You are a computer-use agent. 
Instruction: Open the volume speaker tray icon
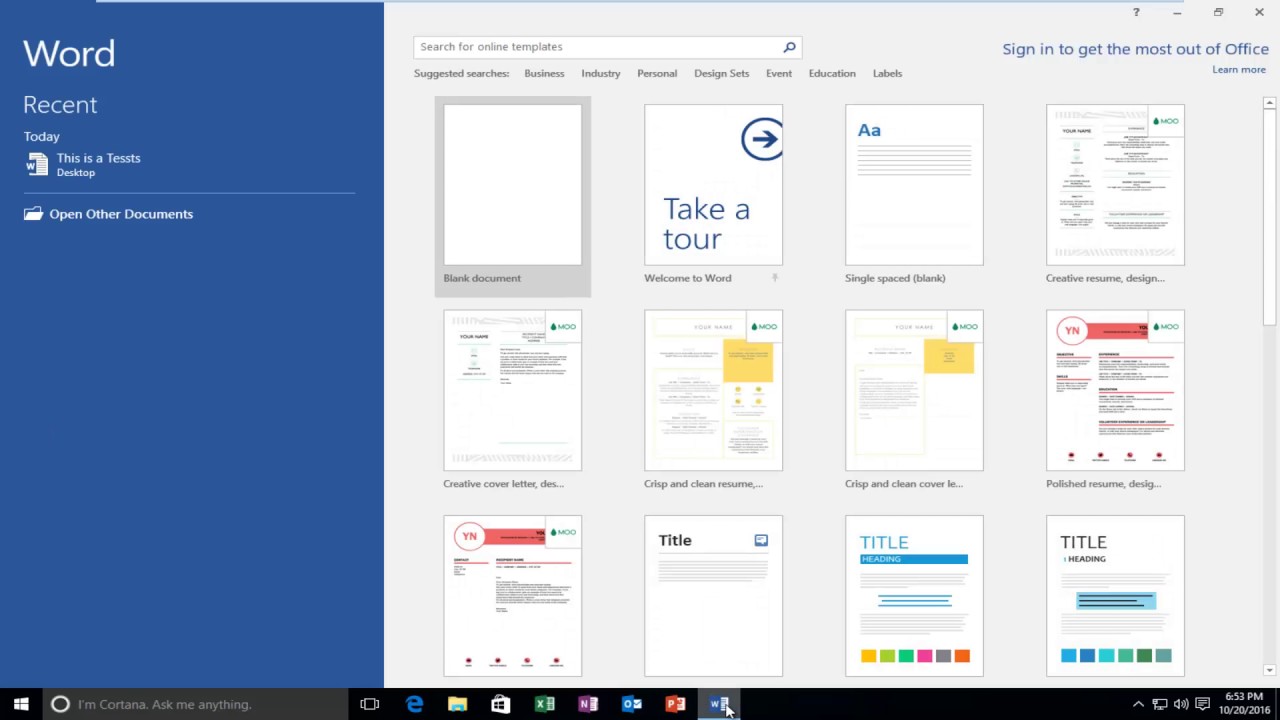[1181, 704]
